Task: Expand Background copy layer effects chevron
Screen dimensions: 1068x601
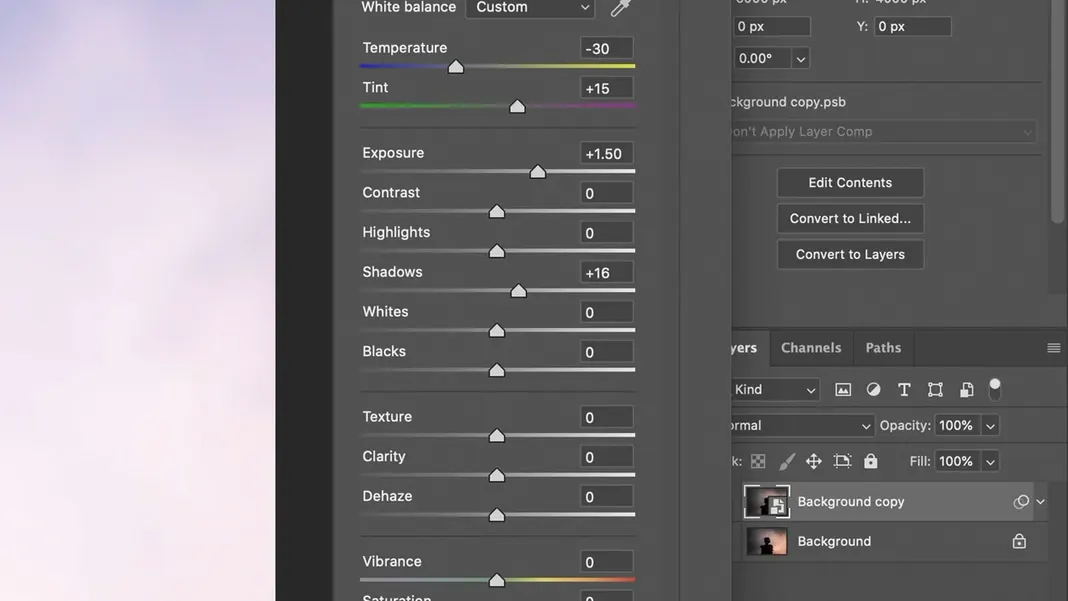Action: [1040, 502]
